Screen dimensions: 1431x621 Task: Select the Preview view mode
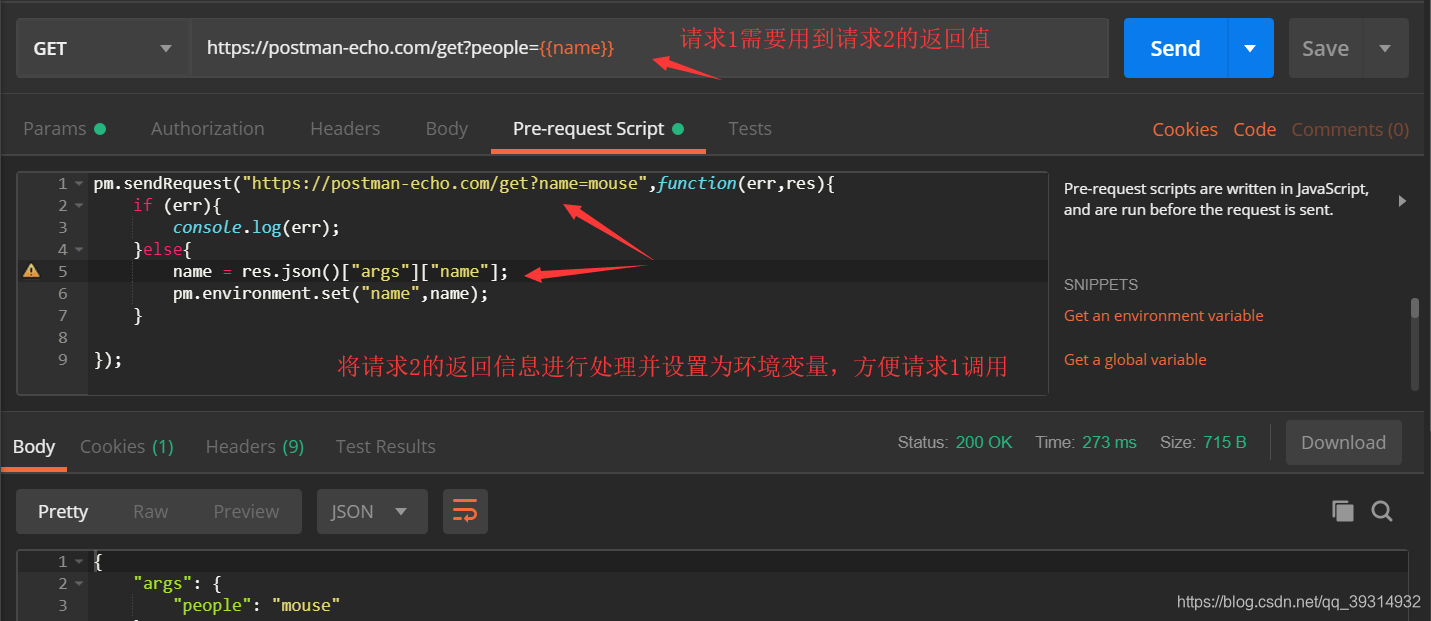[246, 511]
